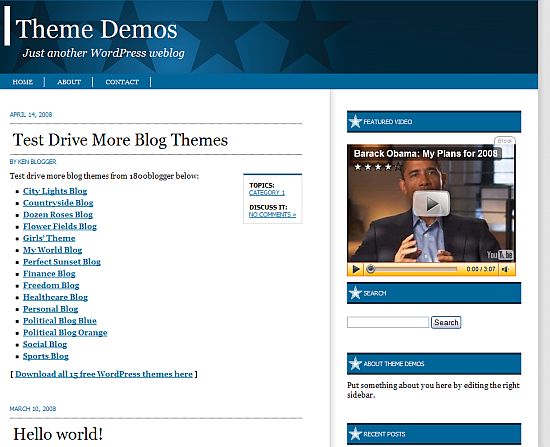Screen dimensions: 550x447
Task: Open the Political Blog Orange link
Action: [x=65, y=333]
